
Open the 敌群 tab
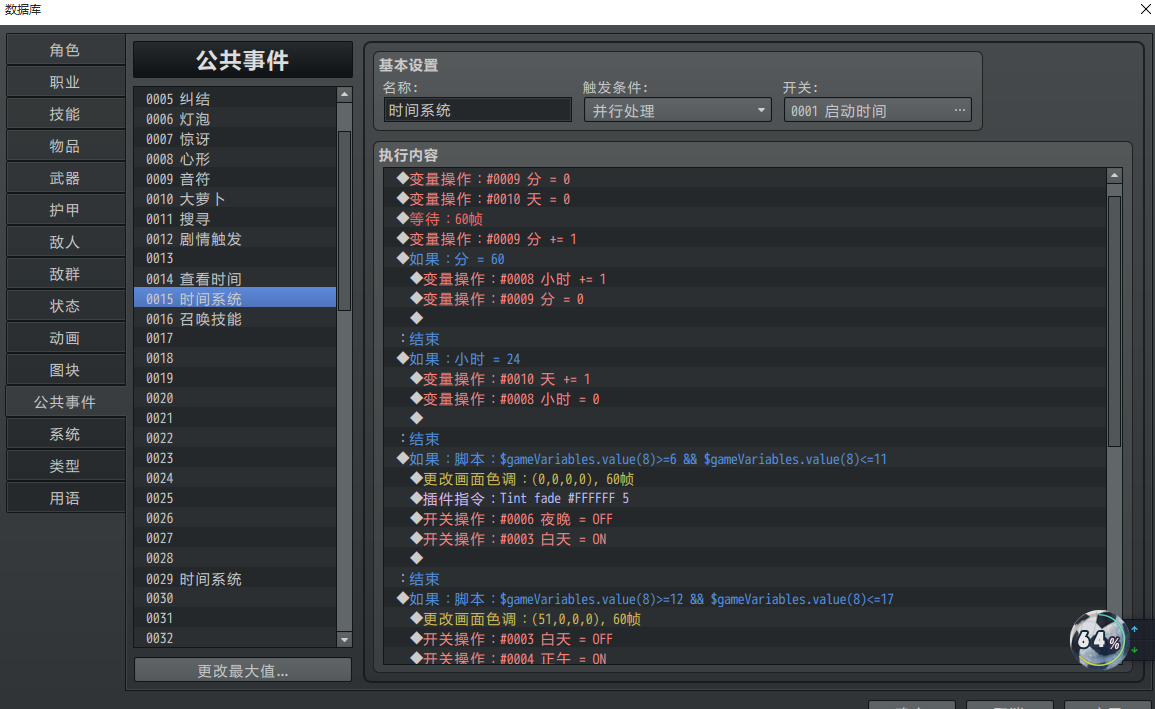click(66, 274)
